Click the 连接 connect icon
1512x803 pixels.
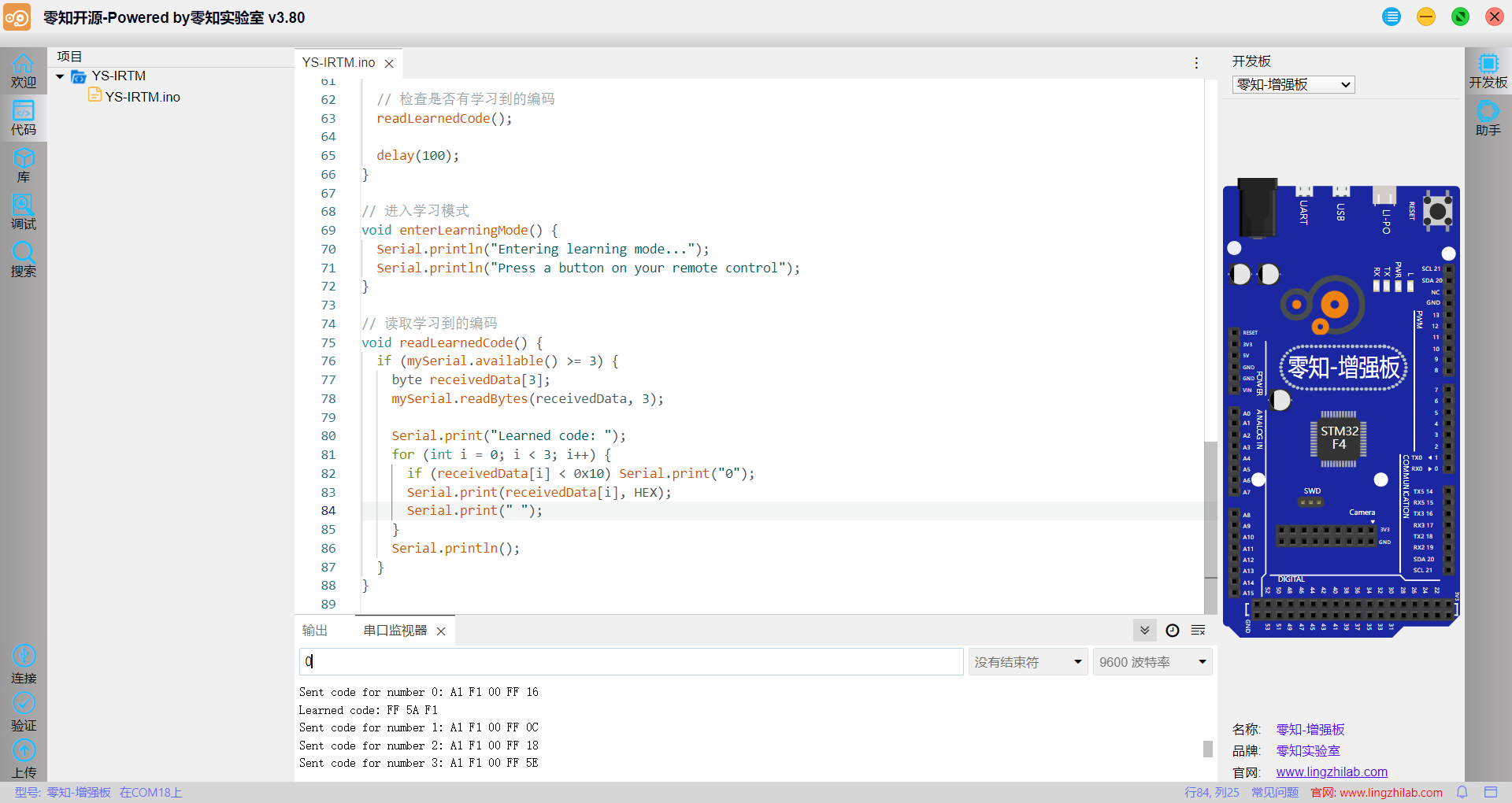click(24, 664)
